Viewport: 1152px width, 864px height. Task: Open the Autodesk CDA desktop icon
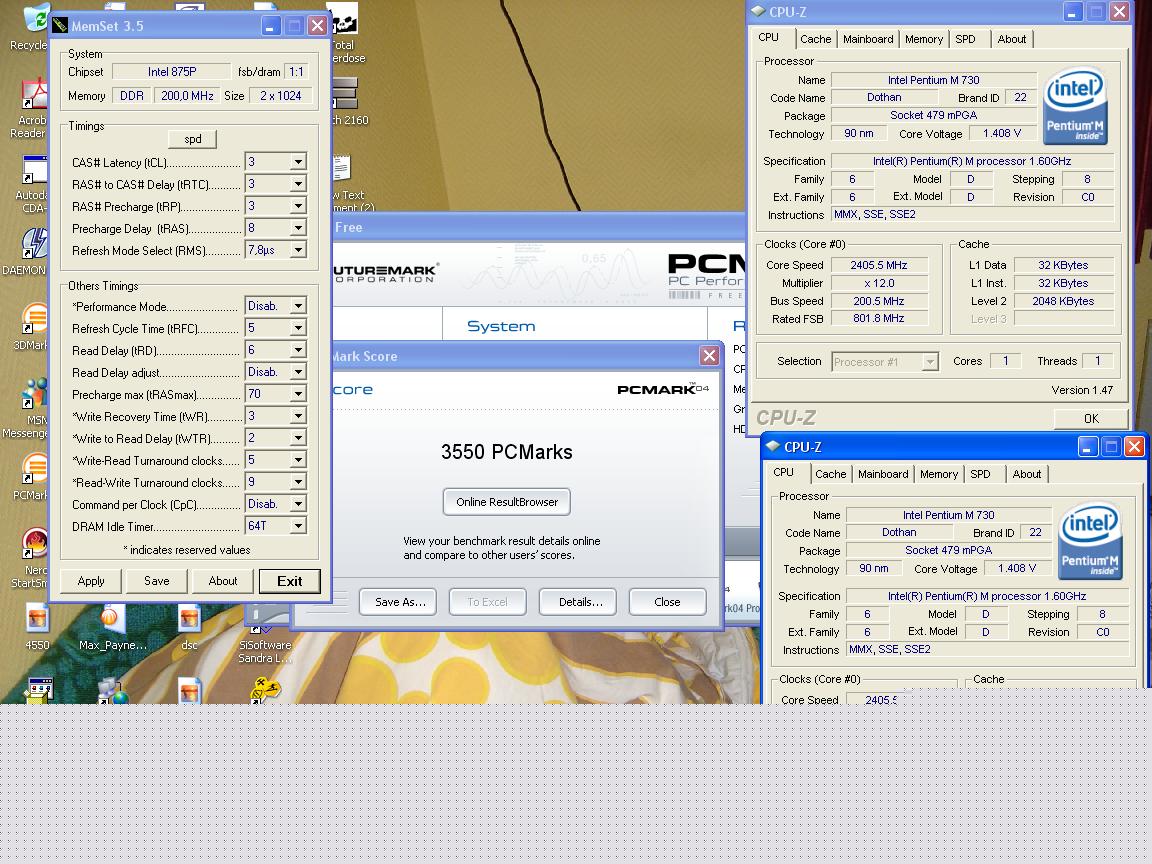(34, 170)
